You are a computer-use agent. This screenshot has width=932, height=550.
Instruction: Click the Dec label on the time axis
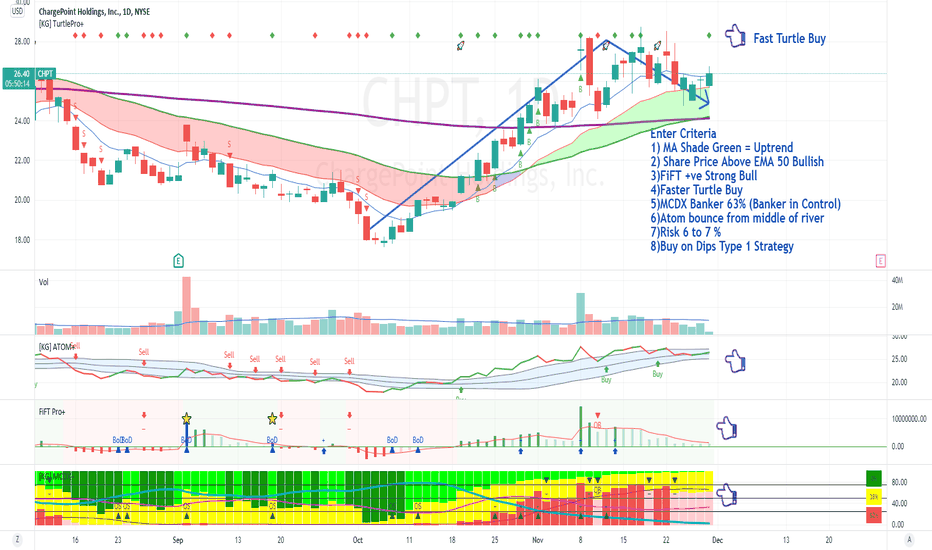(x=717, y=540)
